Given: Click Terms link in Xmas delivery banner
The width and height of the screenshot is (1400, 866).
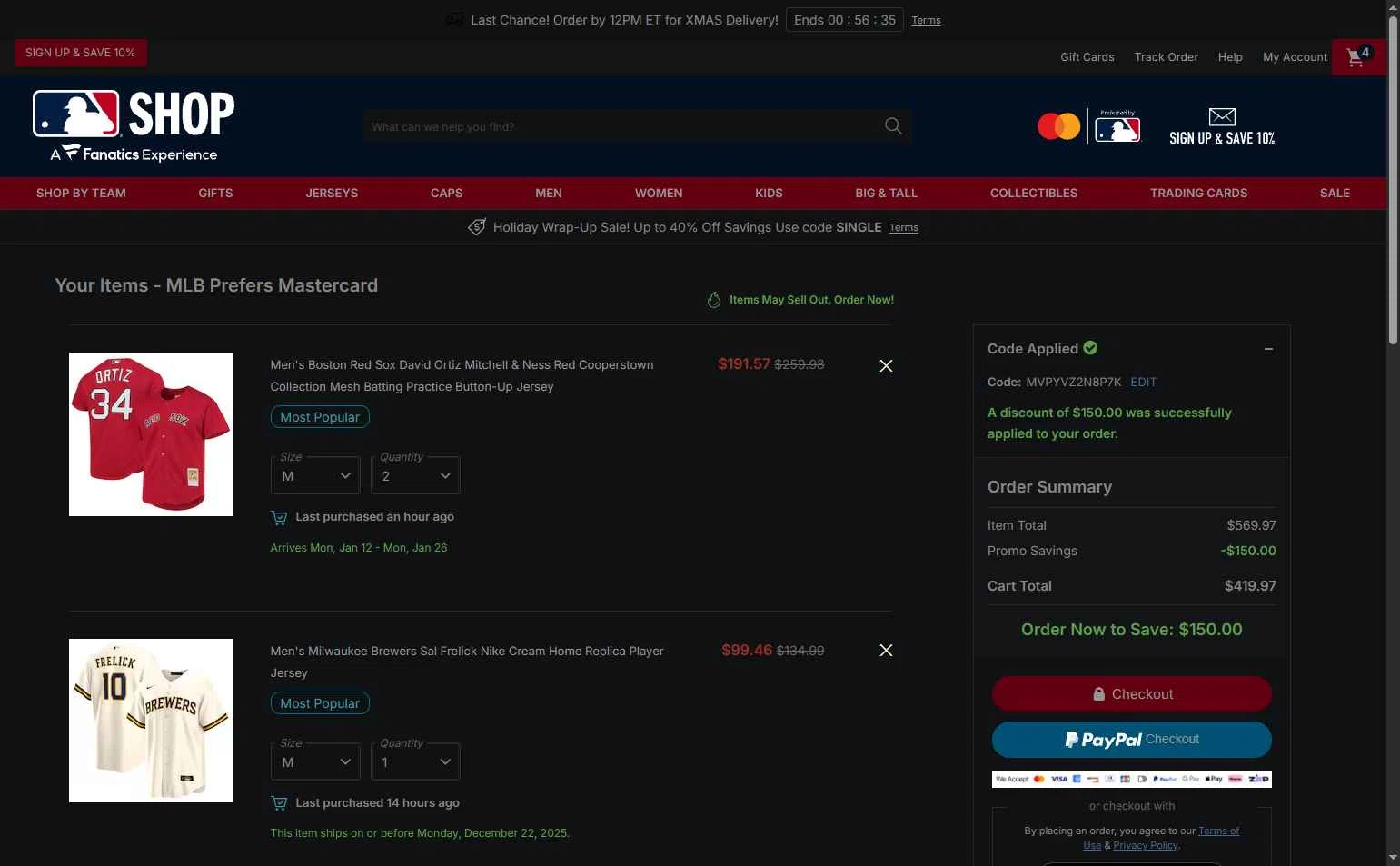Looking at the screenshot, I should coord(926,20).
